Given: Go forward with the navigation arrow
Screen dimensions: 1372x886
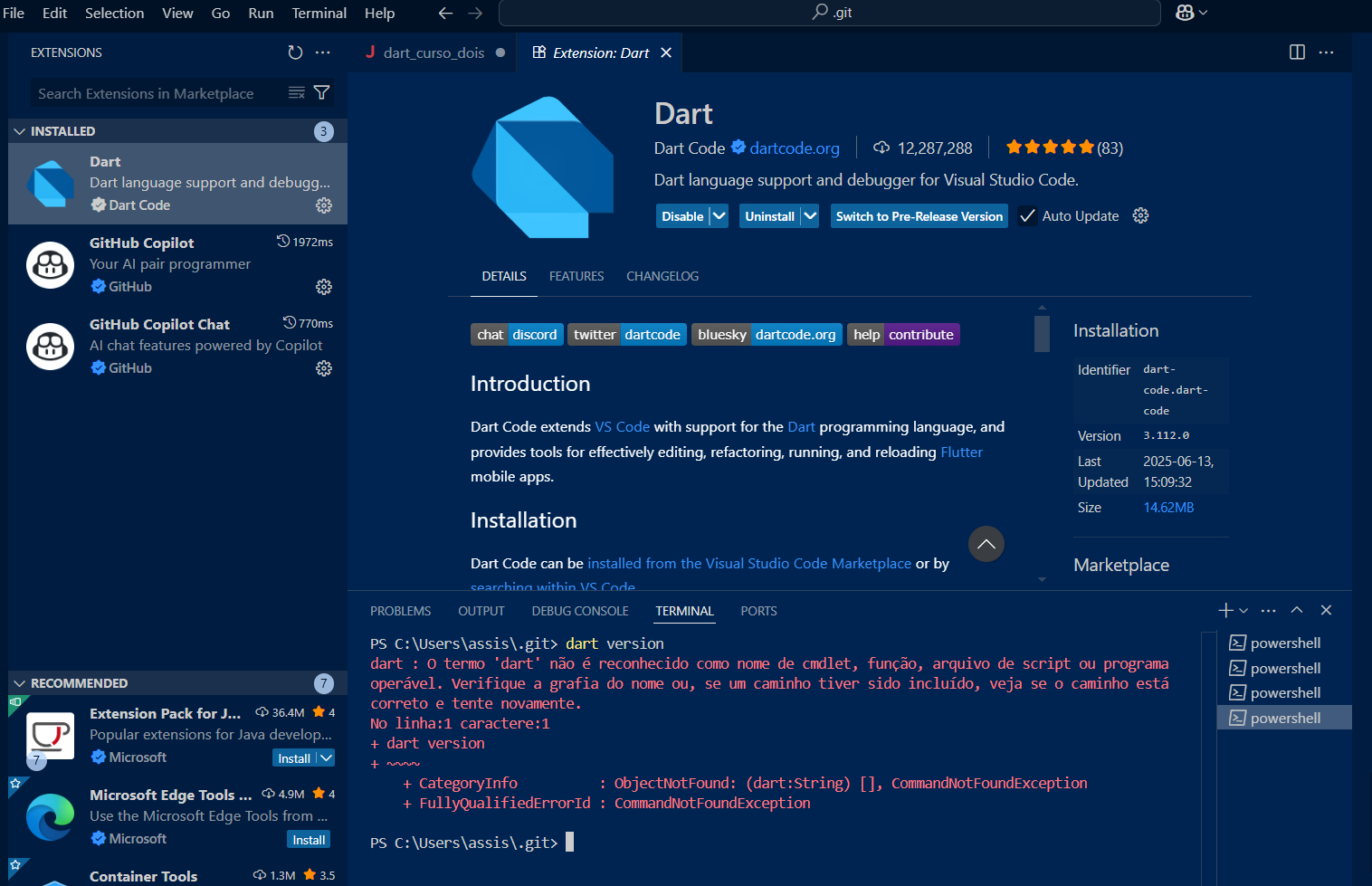Looking at the screenshot, I should coord(475,13).
